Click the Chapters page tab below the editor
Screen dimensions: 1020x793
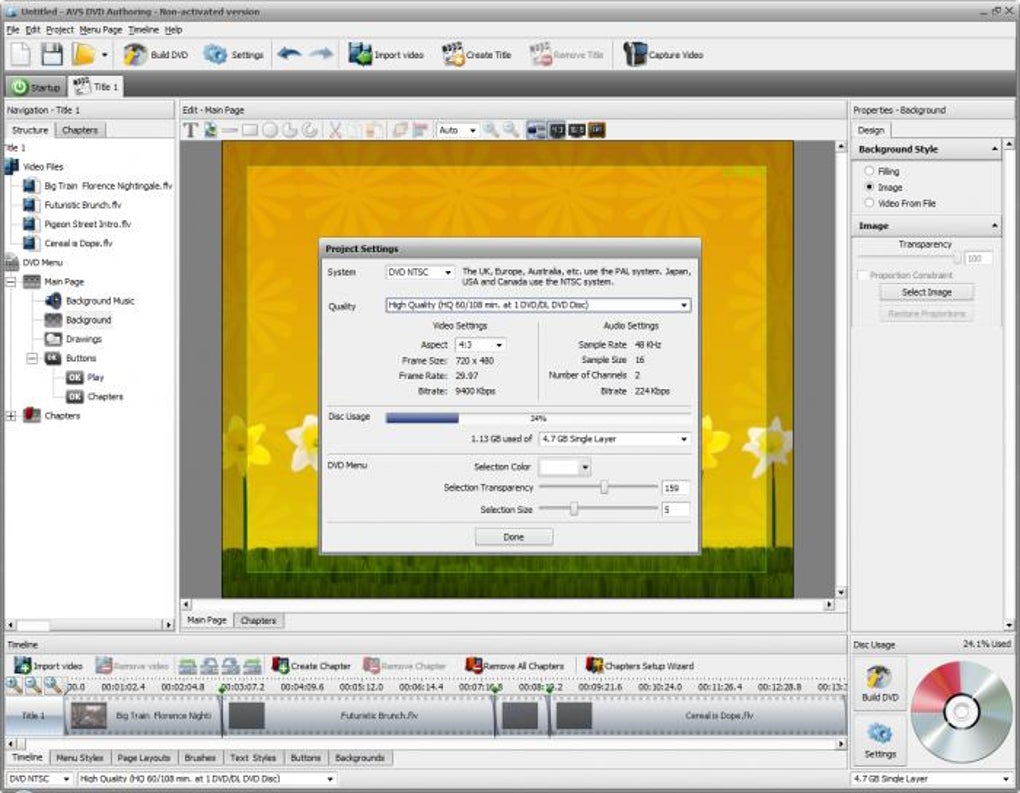(x=258, y=621)
